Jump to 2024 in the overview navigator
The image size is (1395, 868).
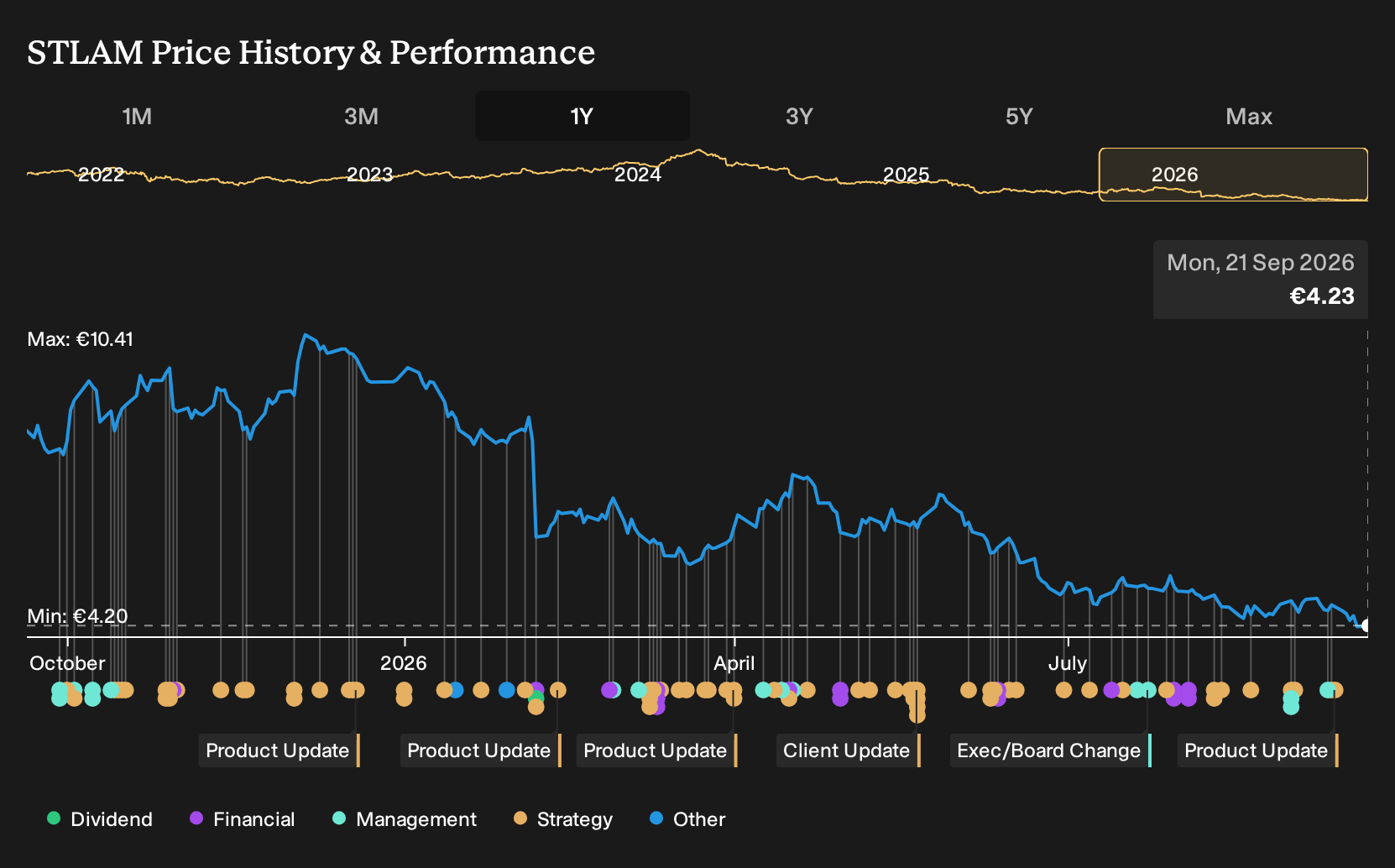(638, 175)
